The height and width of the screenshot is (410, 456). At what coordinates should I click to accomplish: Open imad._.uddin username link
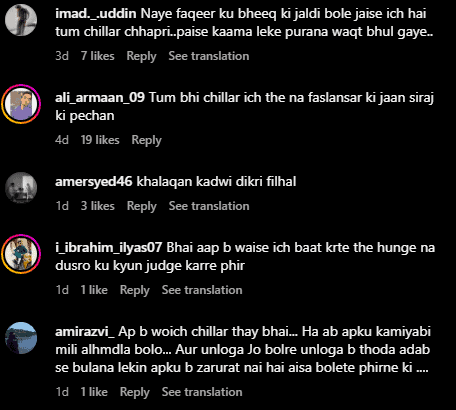[x=96, y=14]
